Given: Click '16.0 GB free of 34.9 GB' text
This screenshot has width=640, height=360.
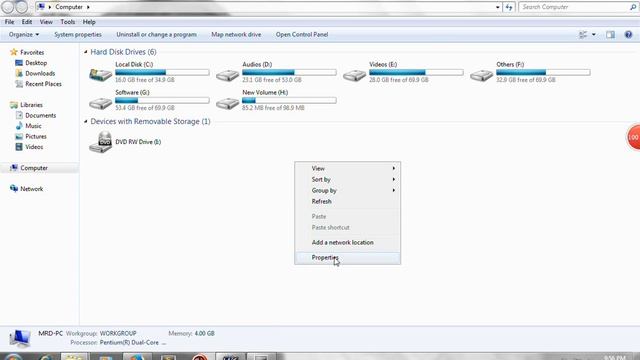Looking at the screenshot, I should (145, 80).
